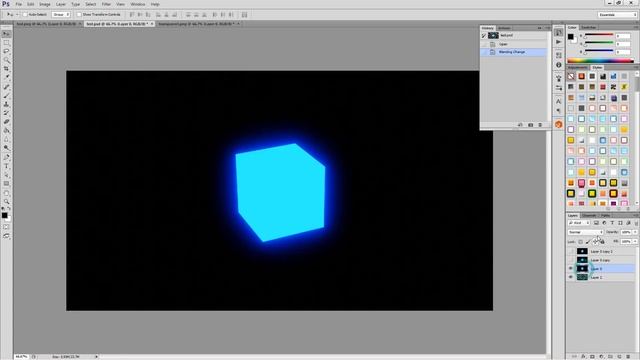Open the File menu
The width and height of the screenshot is (640, 360).
(x=19, y=4)
